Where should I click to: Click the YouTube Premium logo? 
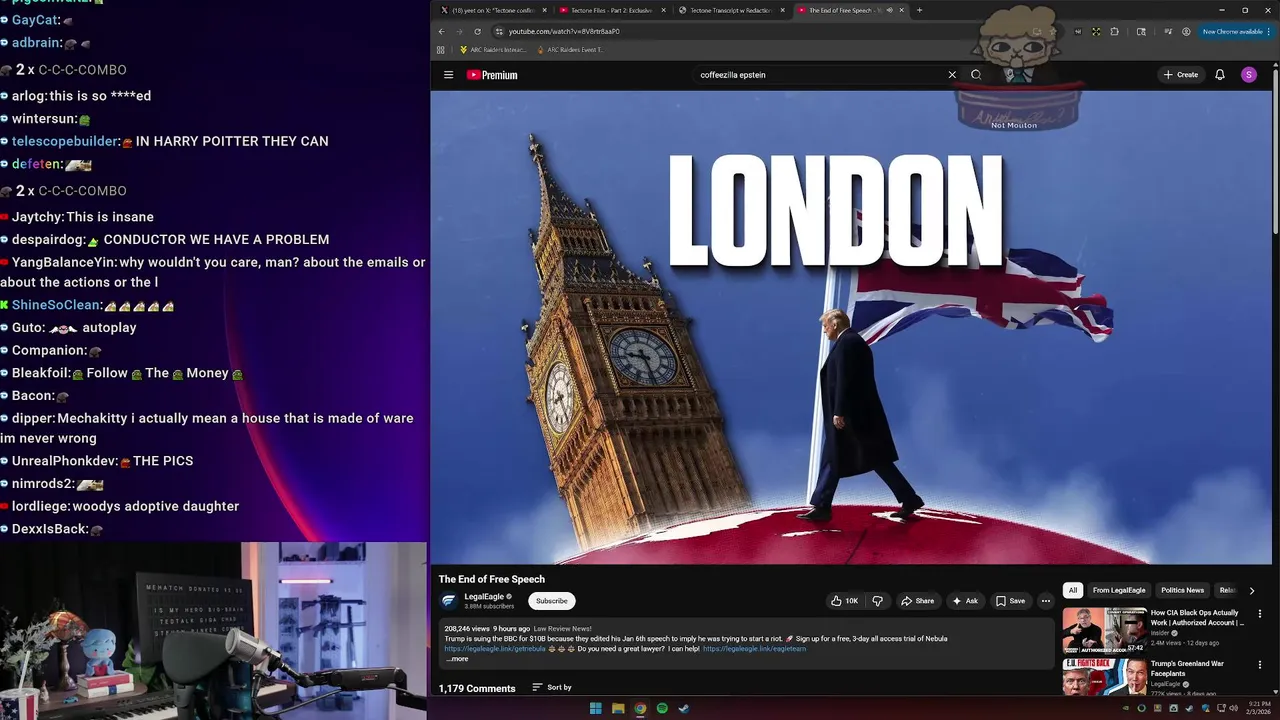492,75
